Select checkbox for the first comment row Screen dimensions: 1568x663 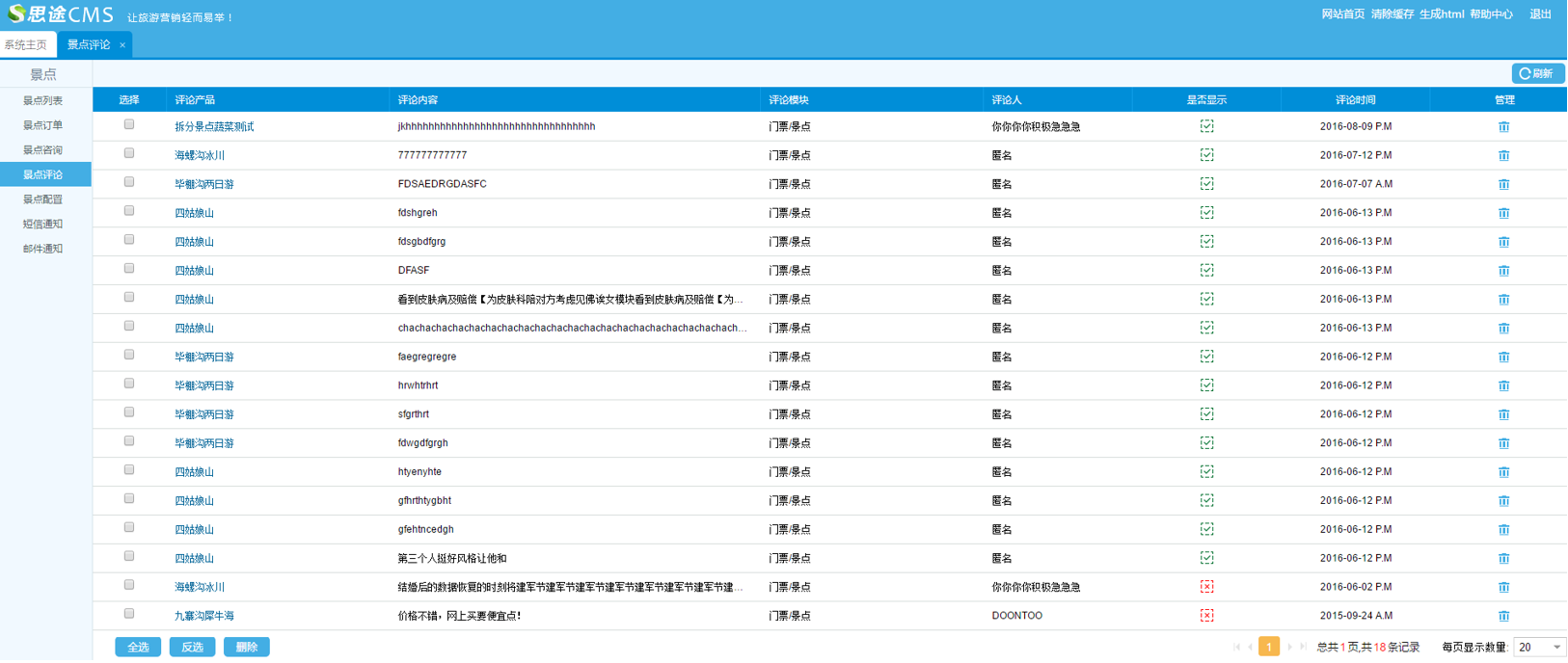point(129,125)
